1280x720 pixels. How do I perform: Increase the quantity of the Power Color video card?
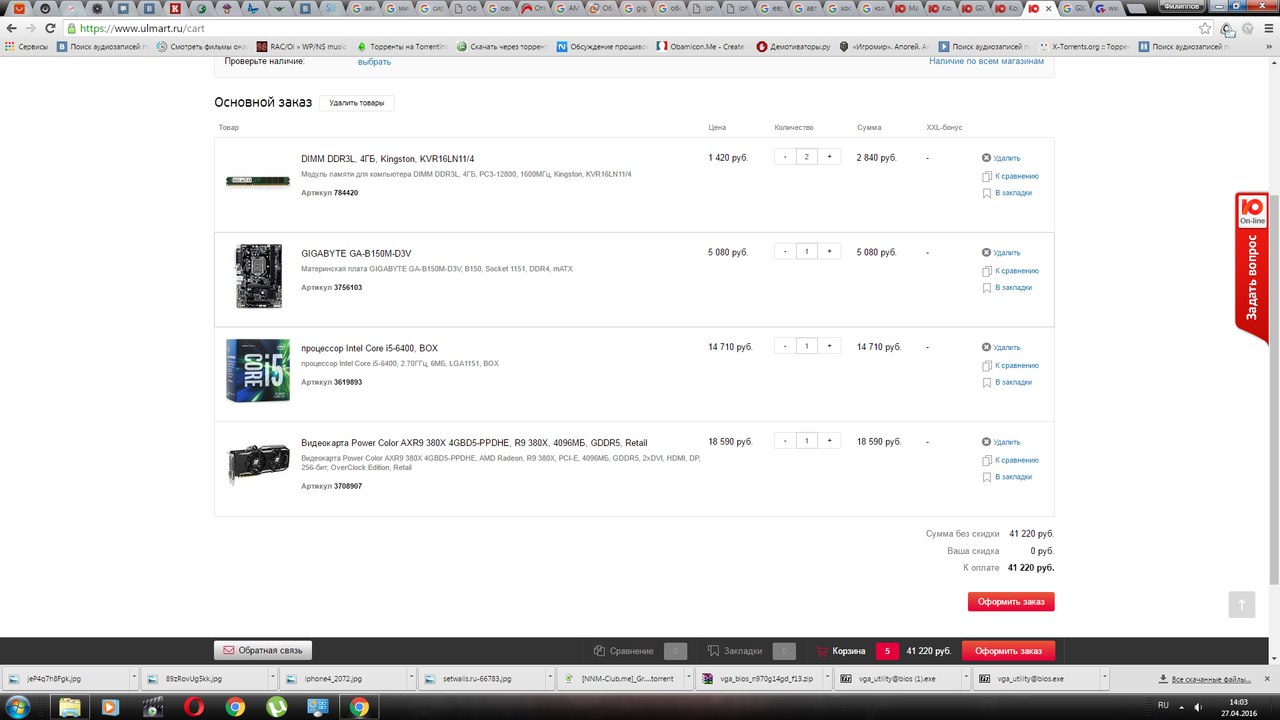click(829, 441)
